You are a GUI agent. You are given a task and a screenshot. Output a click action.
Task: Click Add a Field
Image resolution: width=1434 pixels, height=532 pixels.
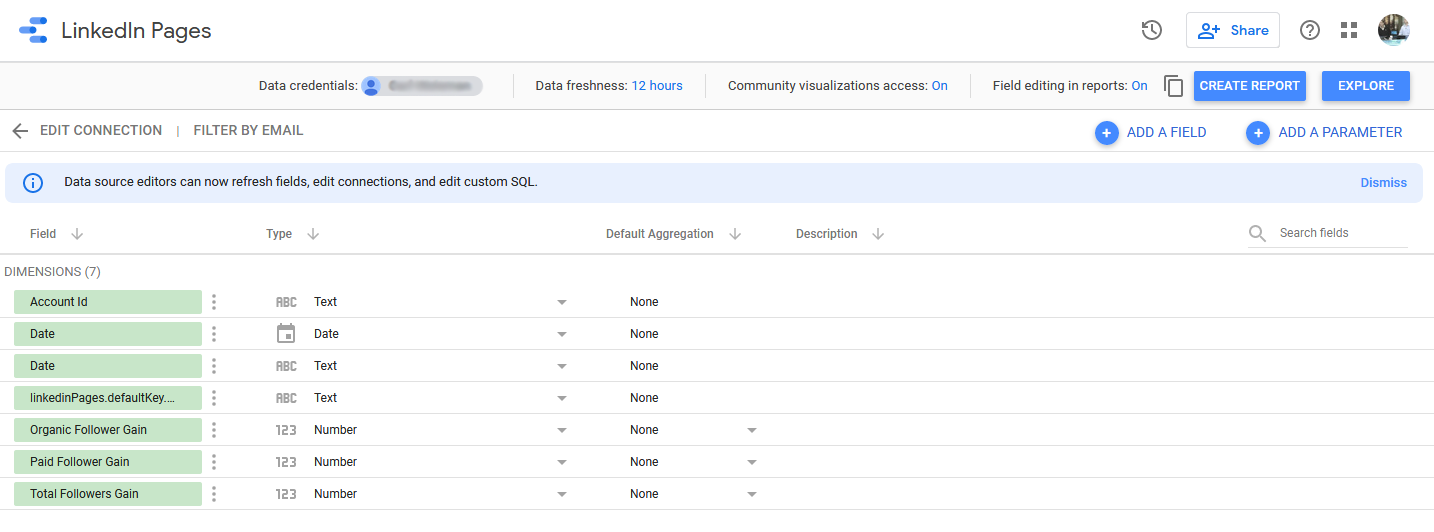pyautogui.click(x=1151, y=132)
